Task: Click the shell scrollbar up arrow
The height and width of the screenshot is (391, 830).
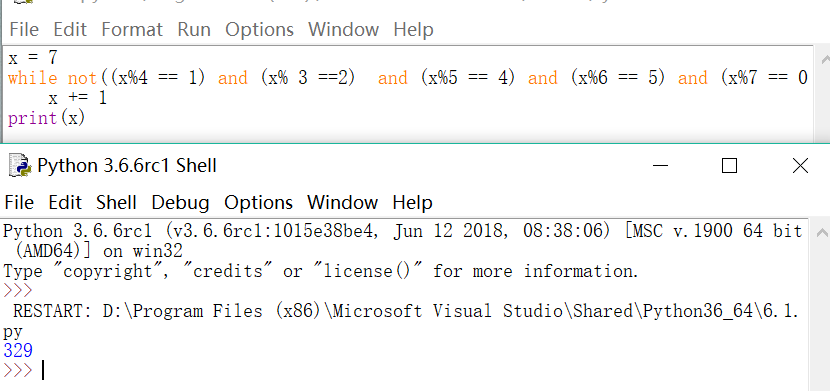Action: [822, 232]
